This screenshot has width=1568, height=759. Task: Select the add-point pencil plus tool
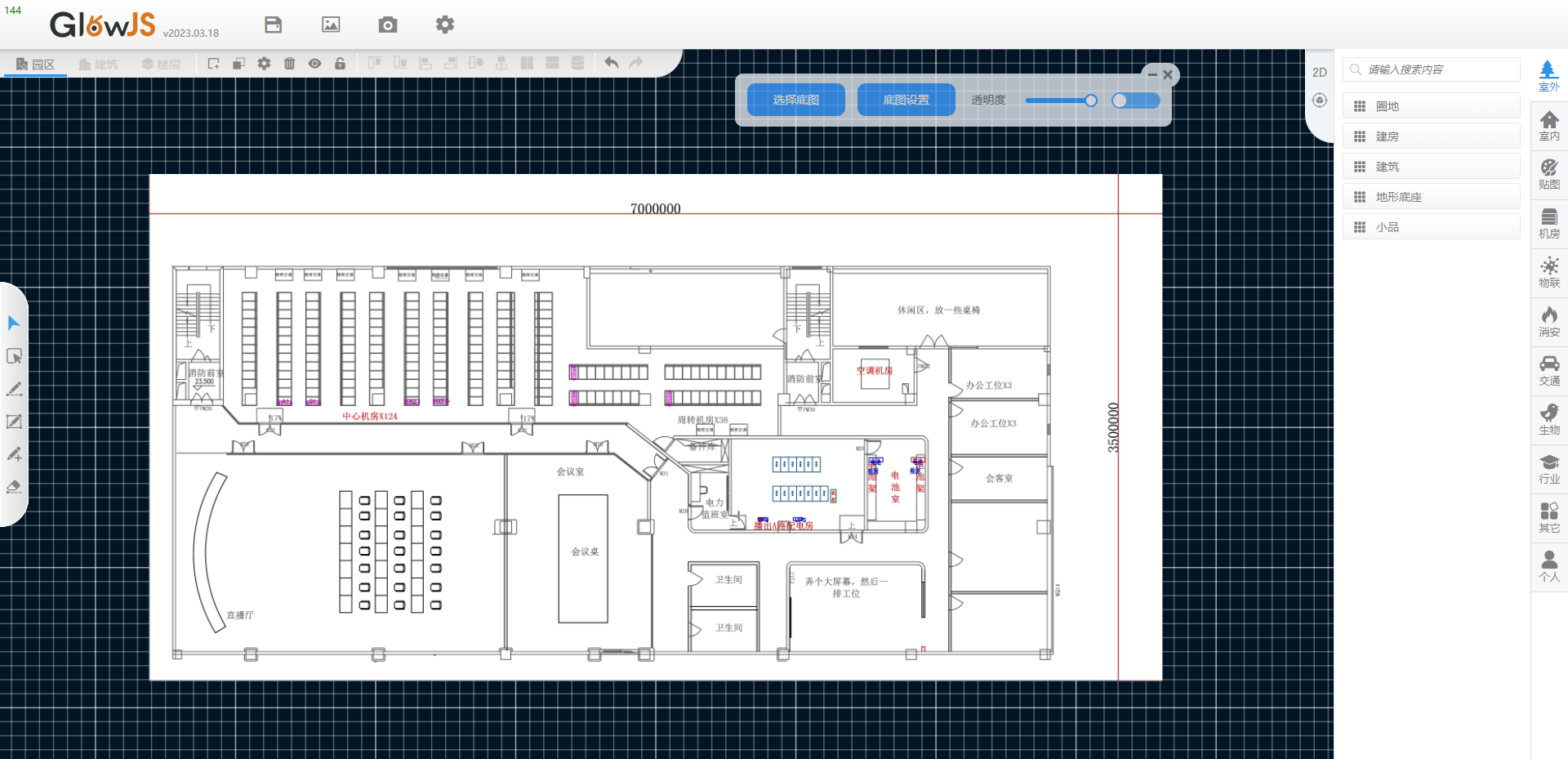click(14, 454)
